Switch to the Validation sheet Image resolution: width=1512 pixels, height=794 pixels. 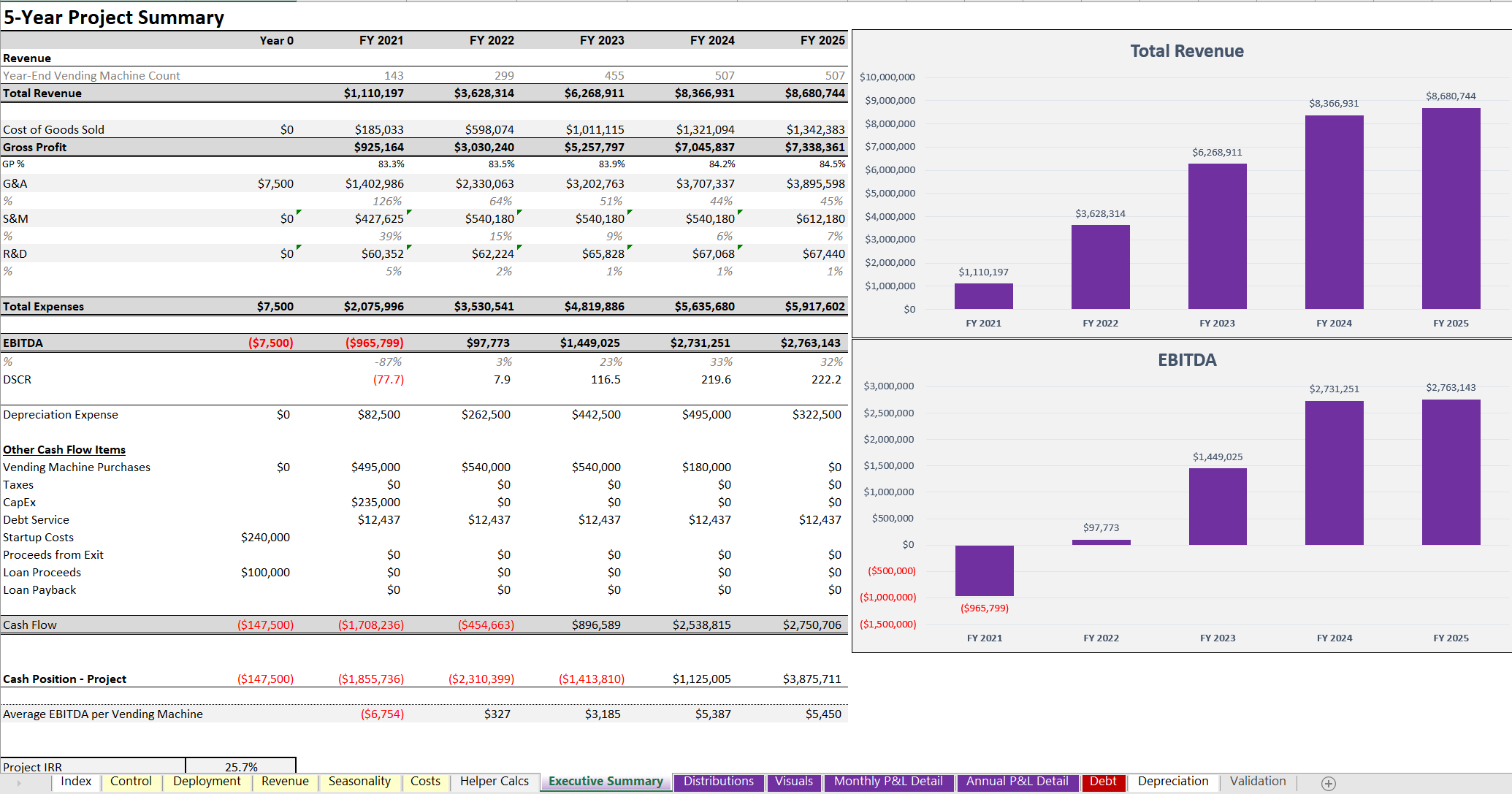[x=1258, y=781]
